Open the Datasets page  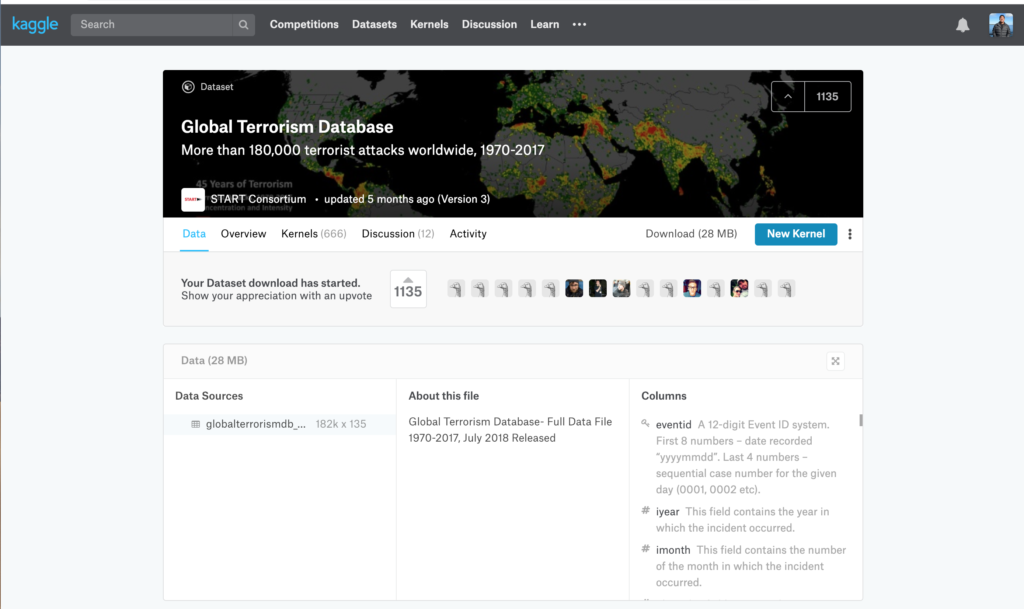374,25
